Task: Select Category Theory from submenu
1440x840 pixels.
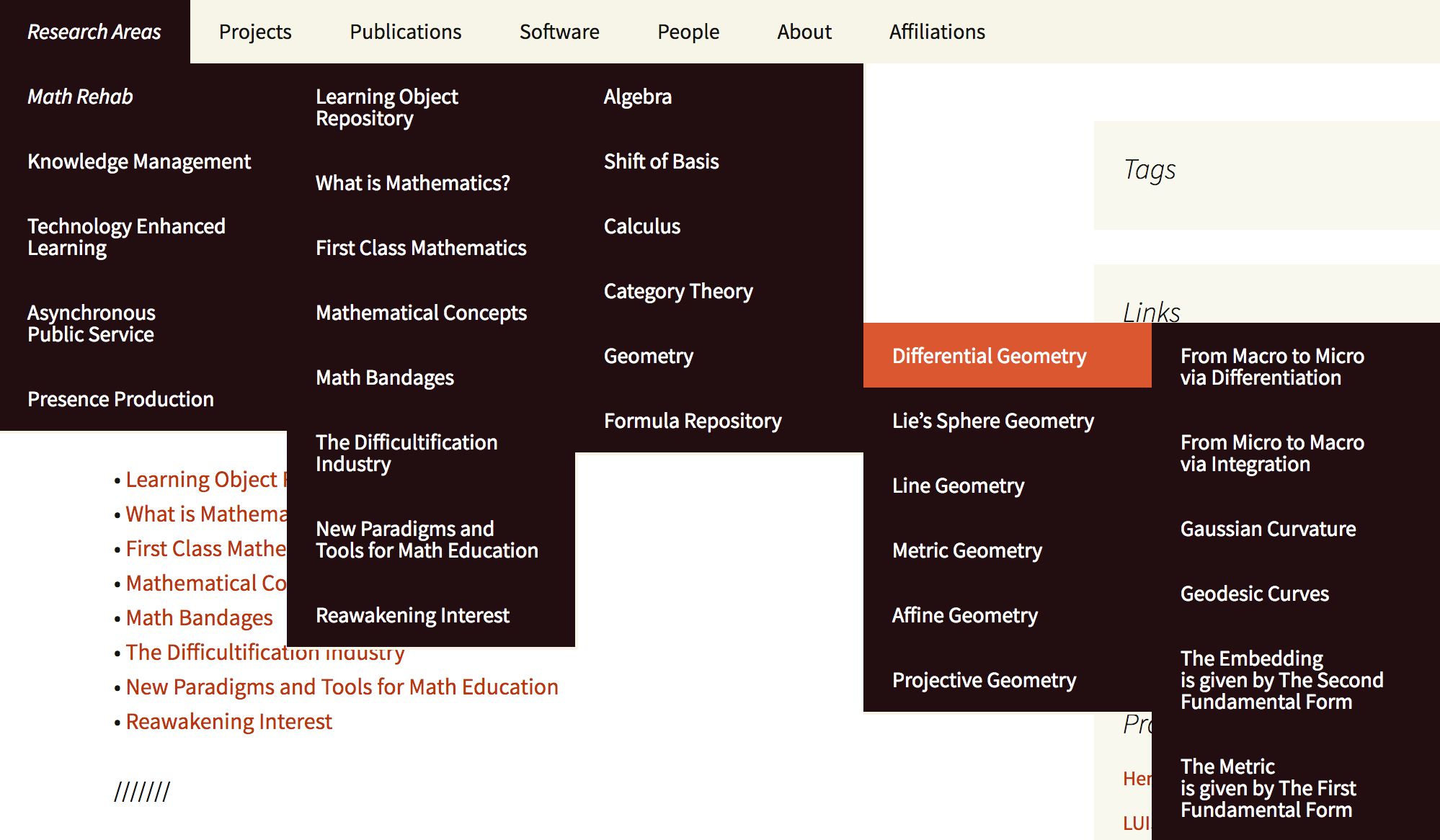Action: point(677,291)
